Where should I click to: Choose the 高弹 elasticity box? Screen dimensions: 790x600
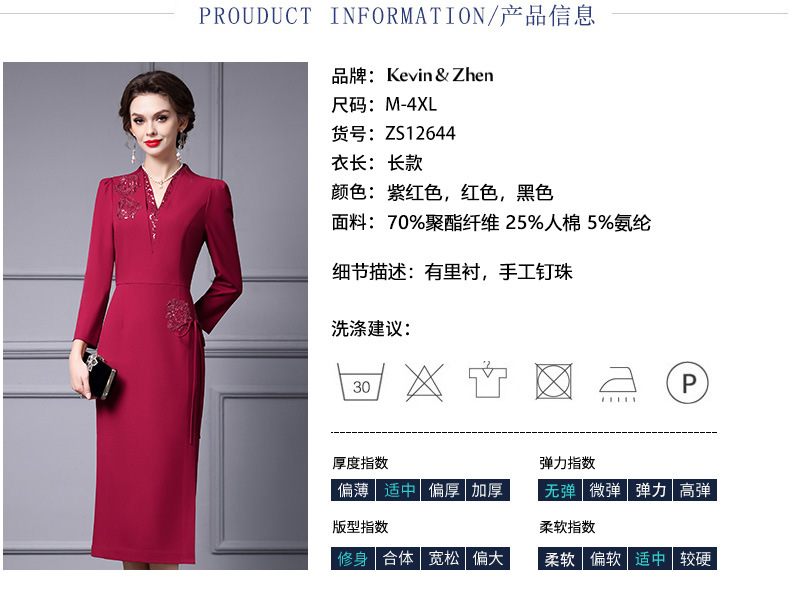695,490
